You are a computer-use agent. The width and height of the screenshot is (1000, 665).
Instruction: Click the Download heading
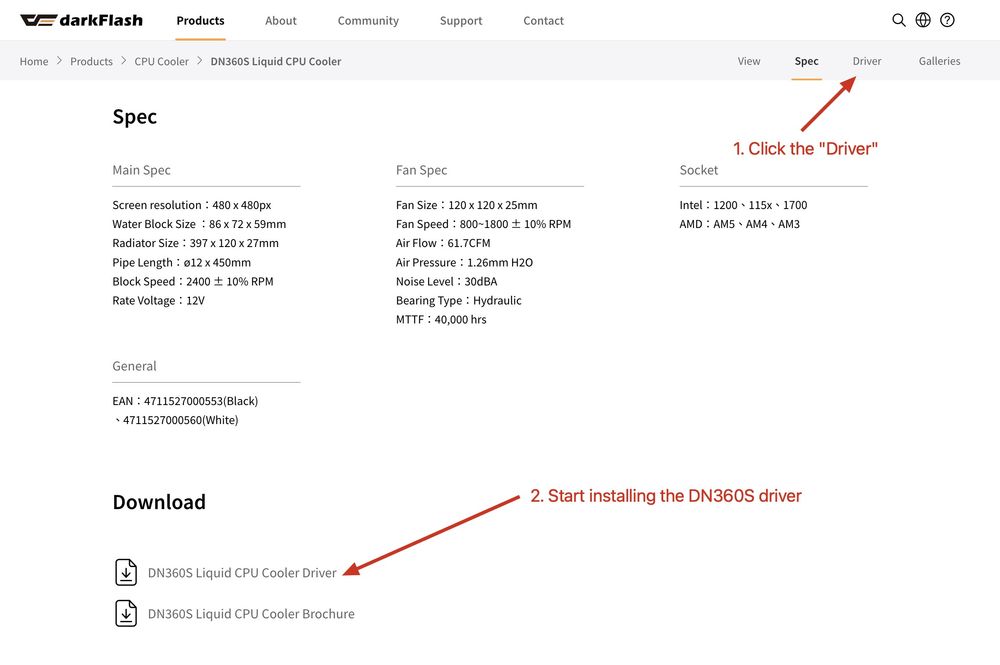159,502
